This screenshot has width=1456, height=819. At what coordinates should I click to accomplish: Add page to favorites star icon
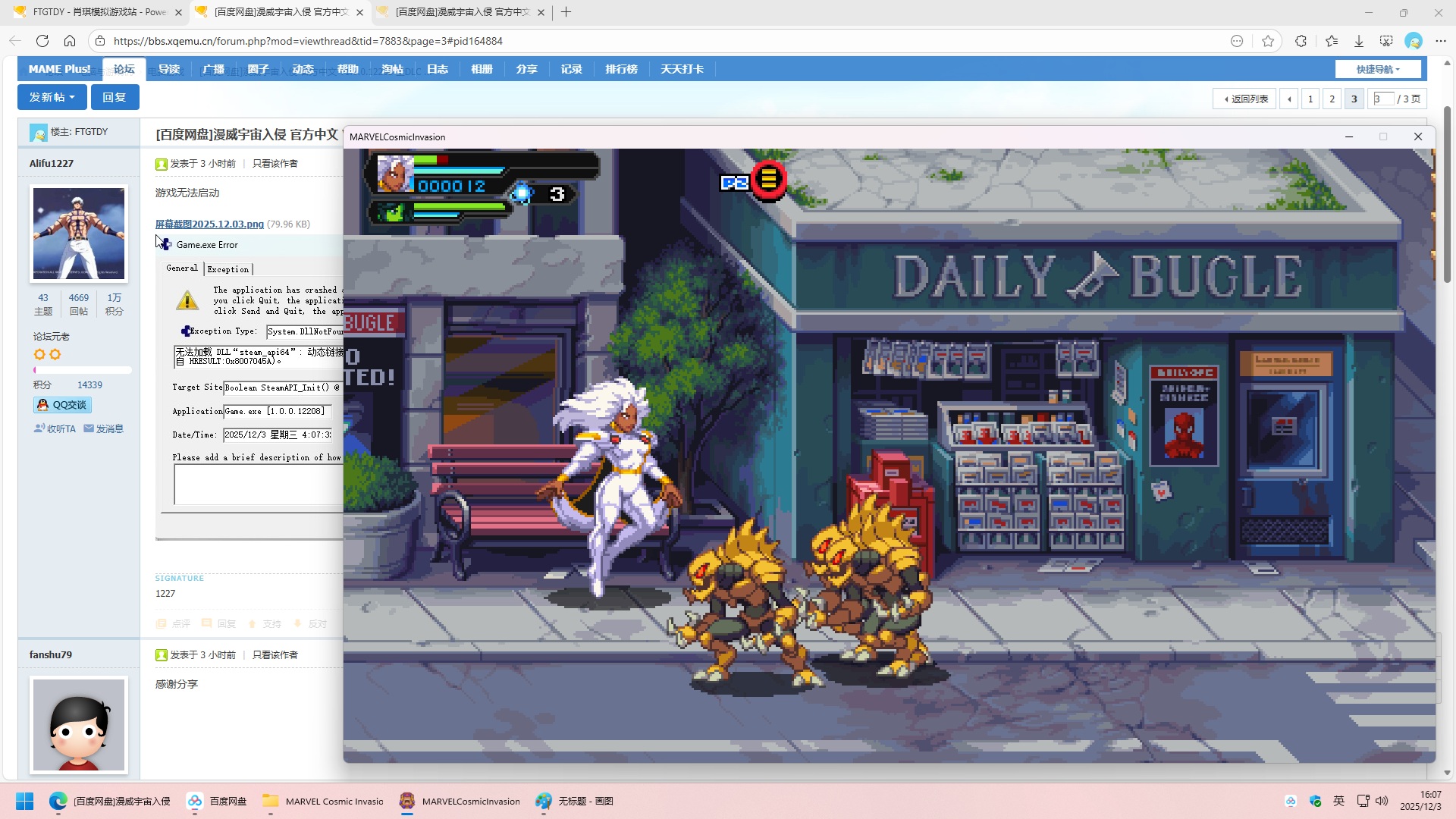(x=1268, y=41)
